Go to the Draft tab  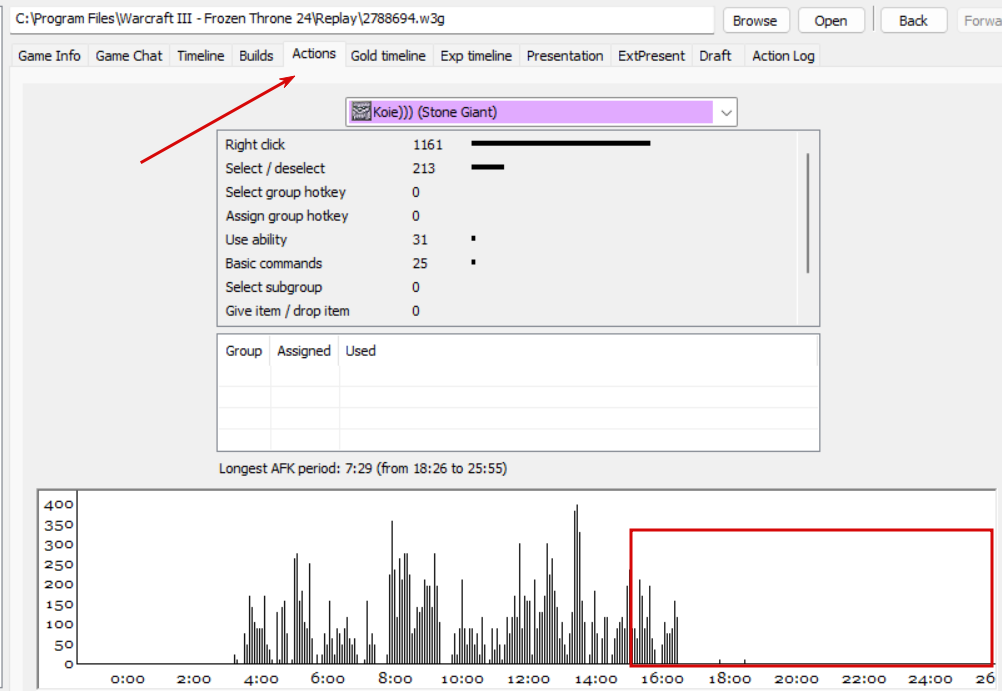pos(715,56)
